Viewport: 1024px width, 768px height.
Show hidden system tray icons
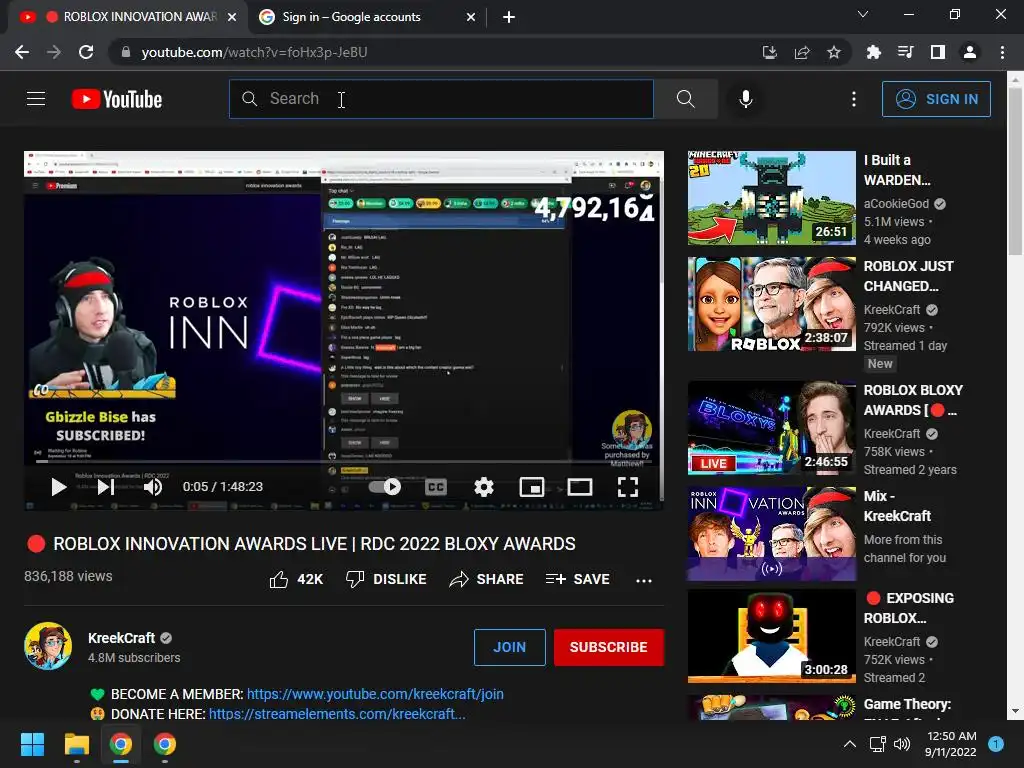pos(850,744)
